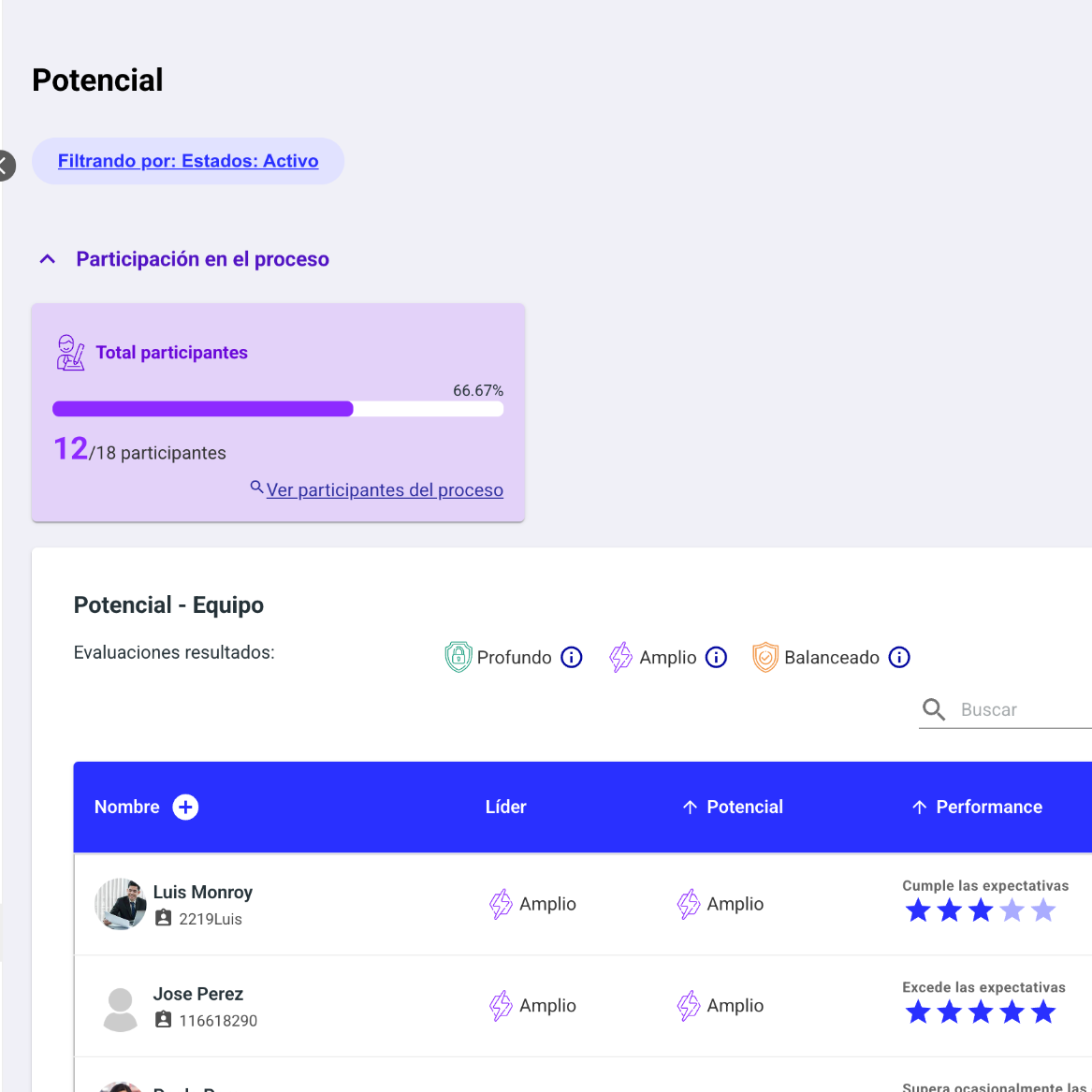Focus the Buscar search field

[x=1020, y=709]
